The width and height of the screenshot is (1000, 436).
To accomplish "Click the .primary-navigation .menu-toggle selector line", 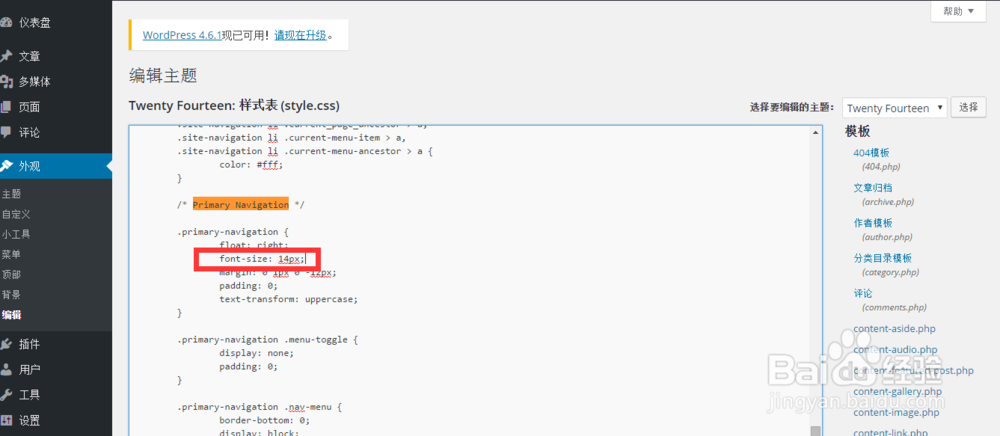I will [x=268, y=340].
